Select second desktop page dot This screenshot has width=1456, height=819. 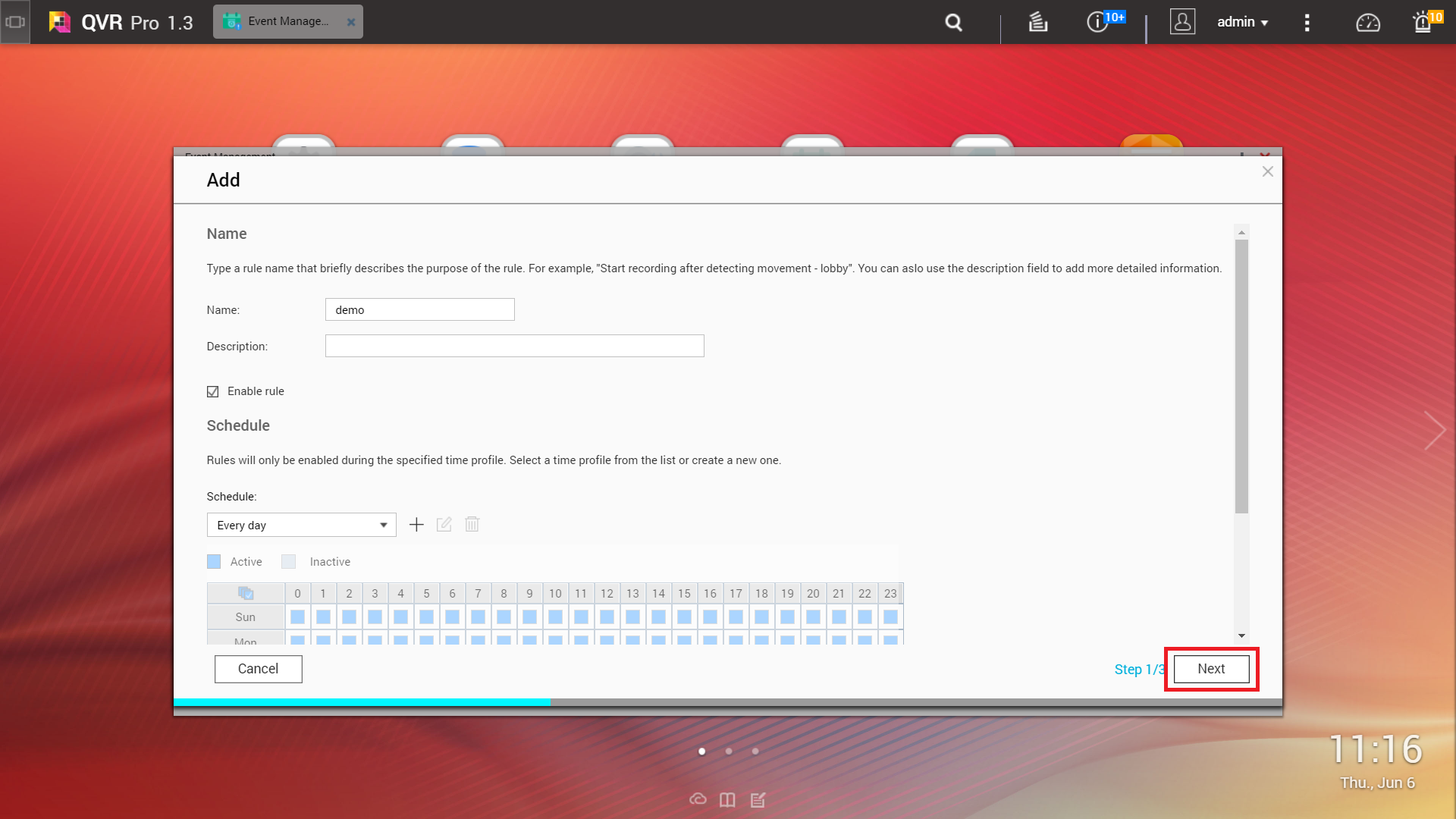(x=729, y=752)
